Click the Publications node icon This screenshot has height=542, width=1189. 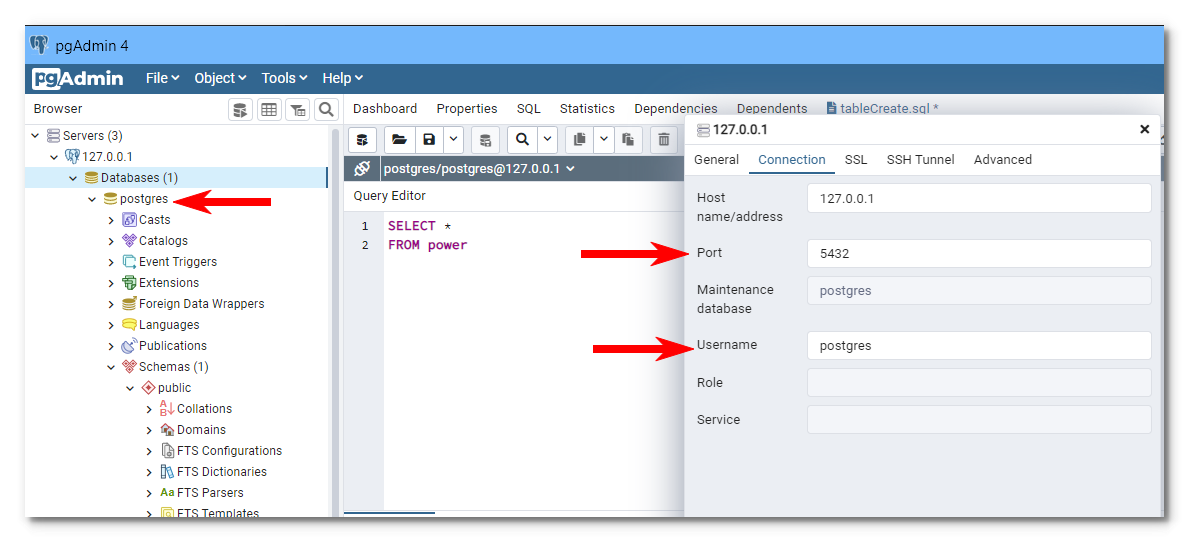[x=129, y=346]
